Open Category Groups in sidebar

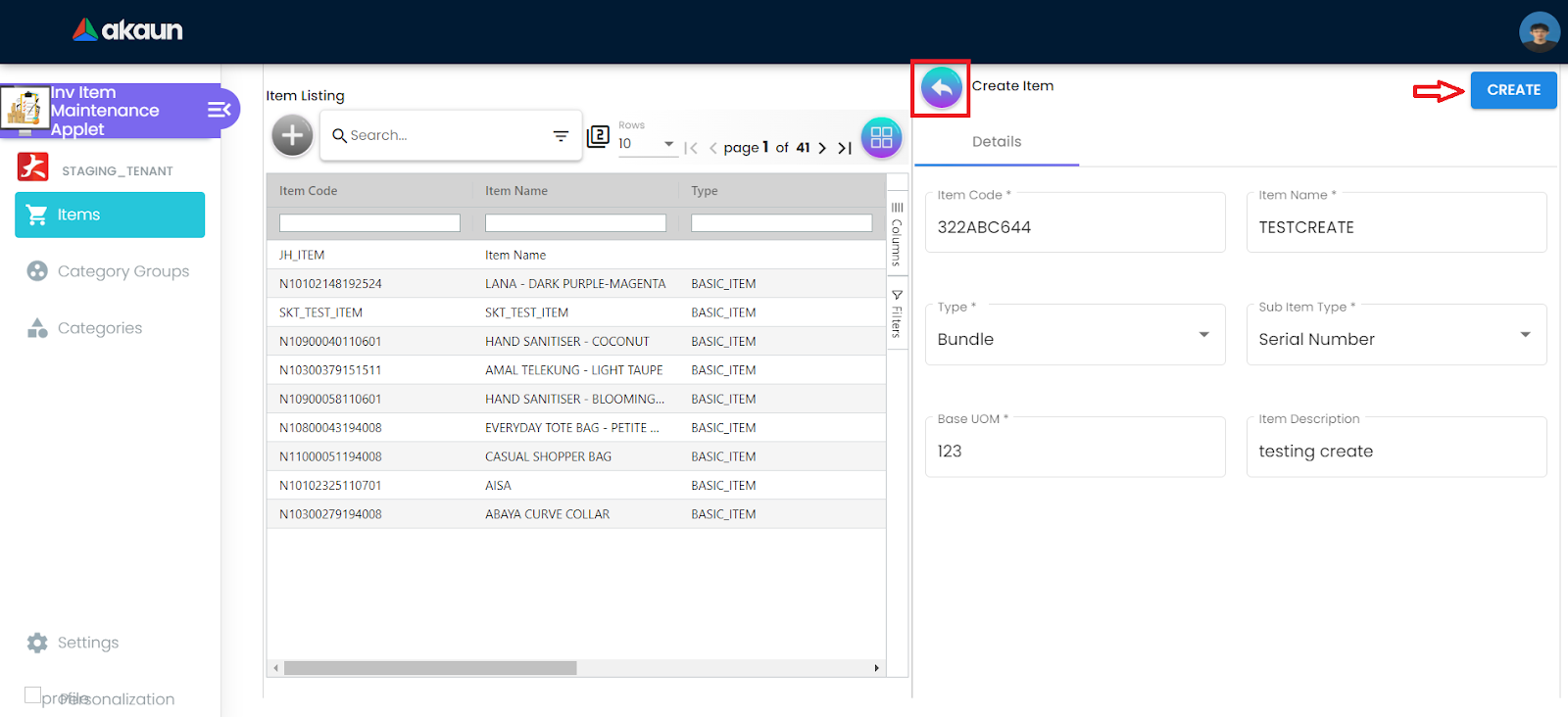(x=122, y=271)
